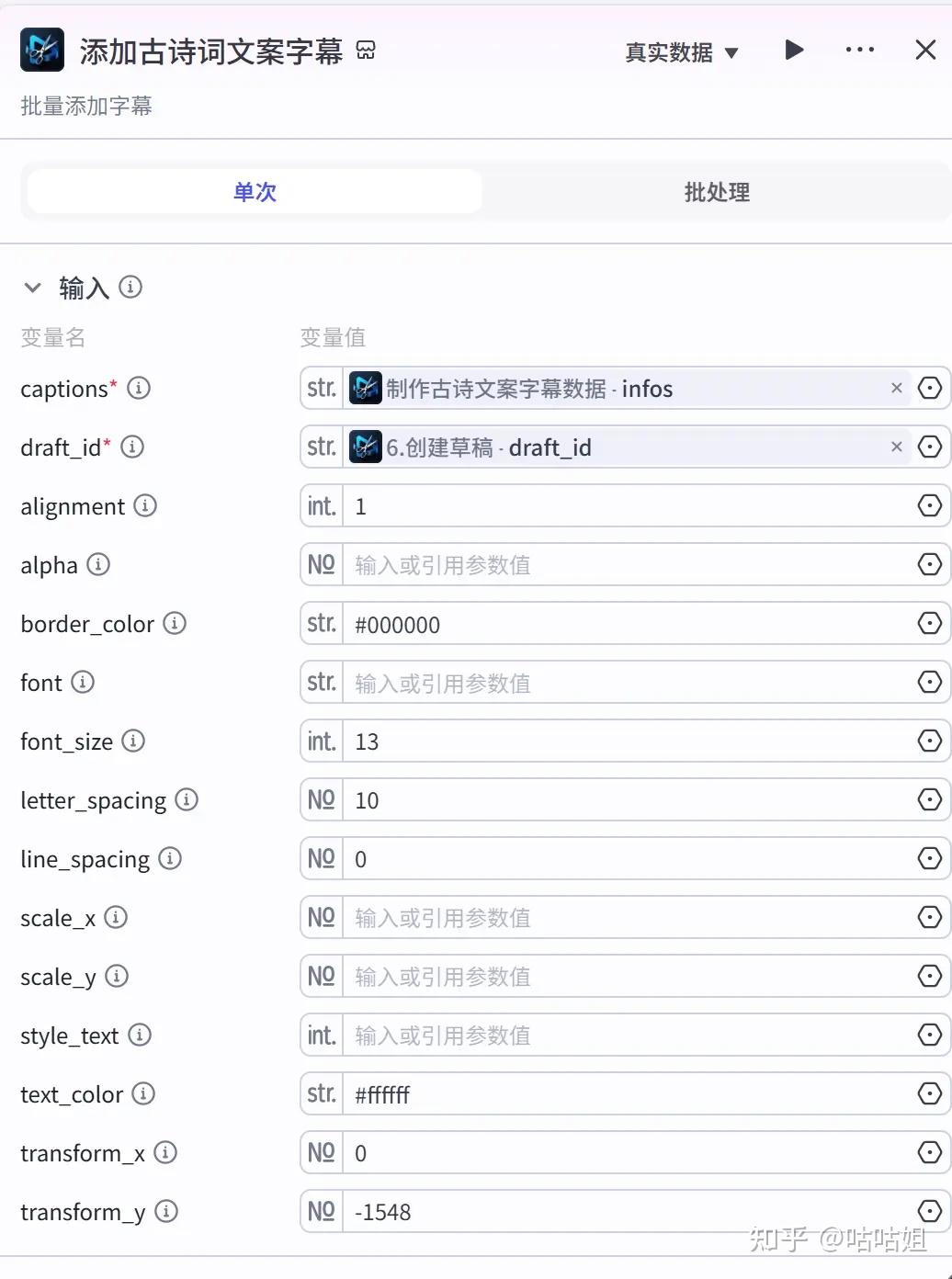952x1279 pixels.
Task: Show info tooltip for border_color variable
Action: pos(175,623)
